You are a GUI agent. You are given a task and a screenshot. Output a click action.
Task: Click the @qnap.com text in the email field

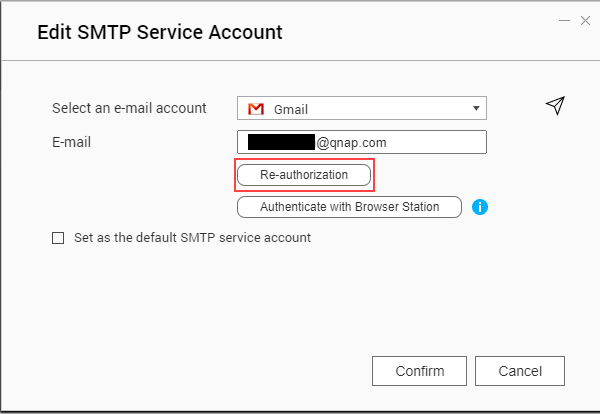(x=351, y=142)
